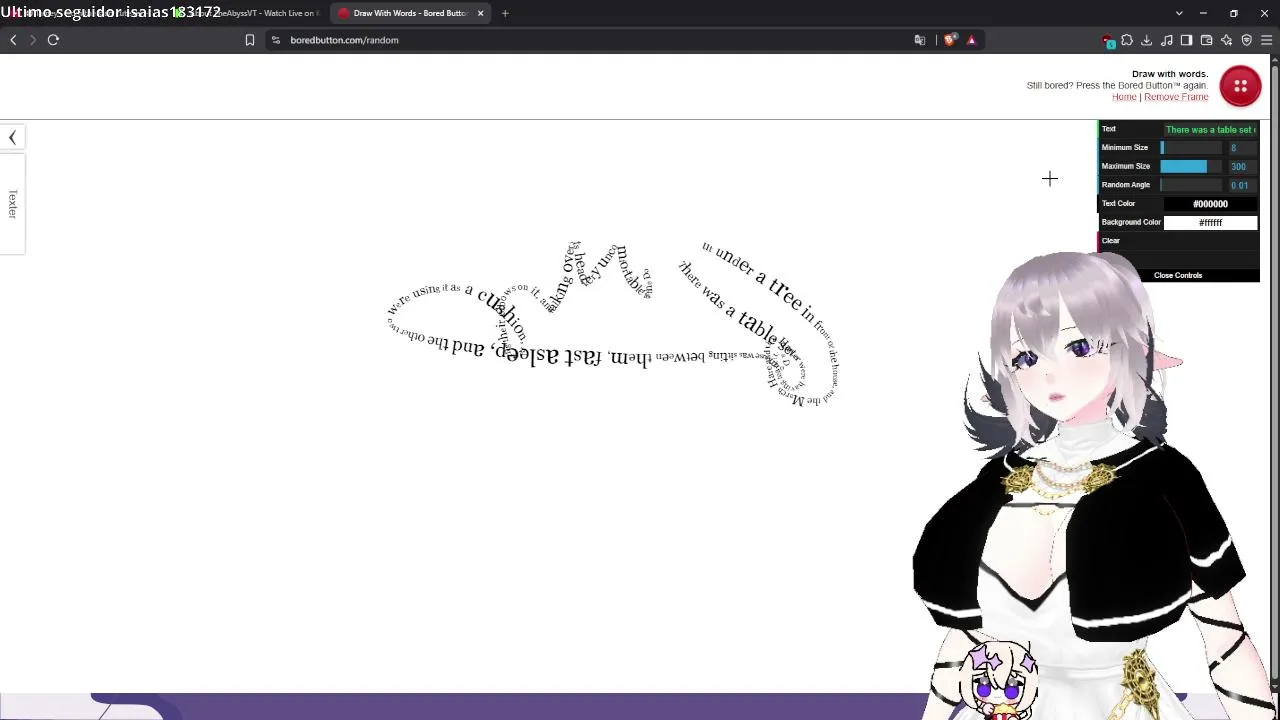Reload the boredbutton.com page
This screenshot has height=720, width=1280.
point(53,40)
